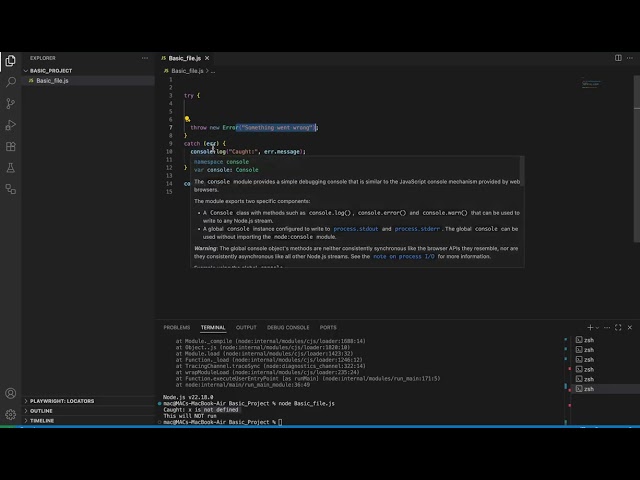Screen dimensions: 640x480
Task: Open the Ports panel tab
Action: point(328,327)
